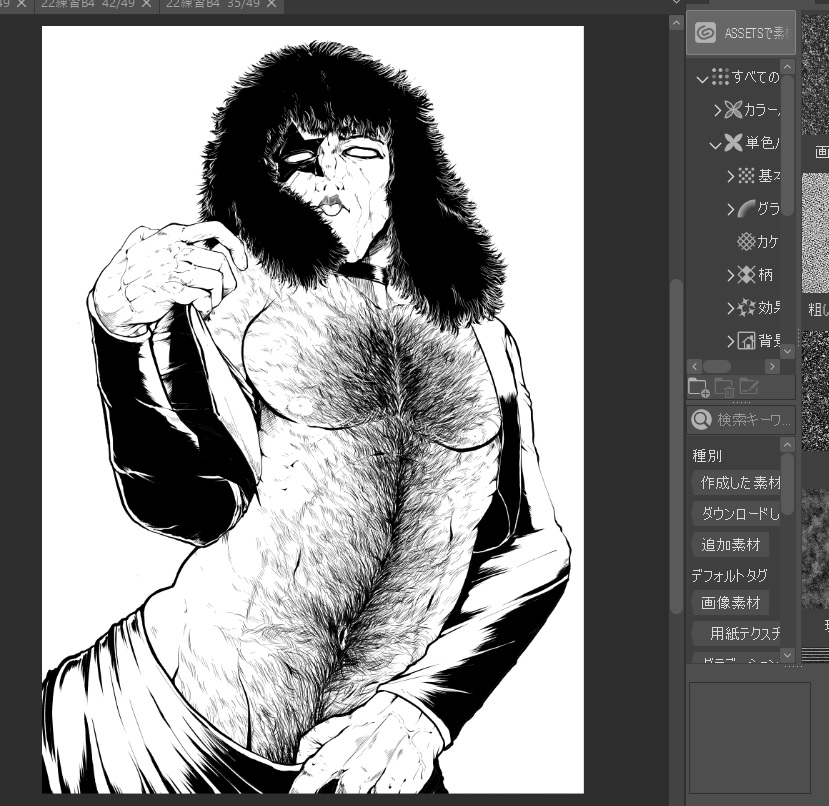Viewport: 829px width, 806px height.
Task: Filter by 追加素材 tag
Action: click(730, 545)
